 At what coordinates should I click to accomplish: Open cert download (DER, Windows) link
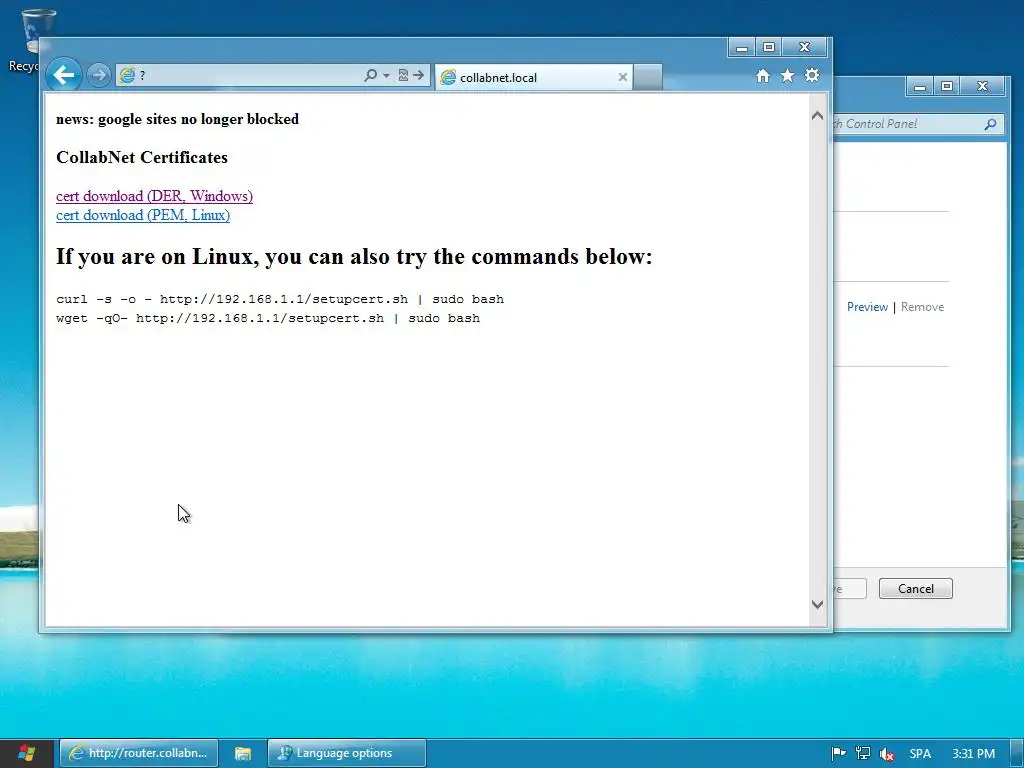click(154, 196)
